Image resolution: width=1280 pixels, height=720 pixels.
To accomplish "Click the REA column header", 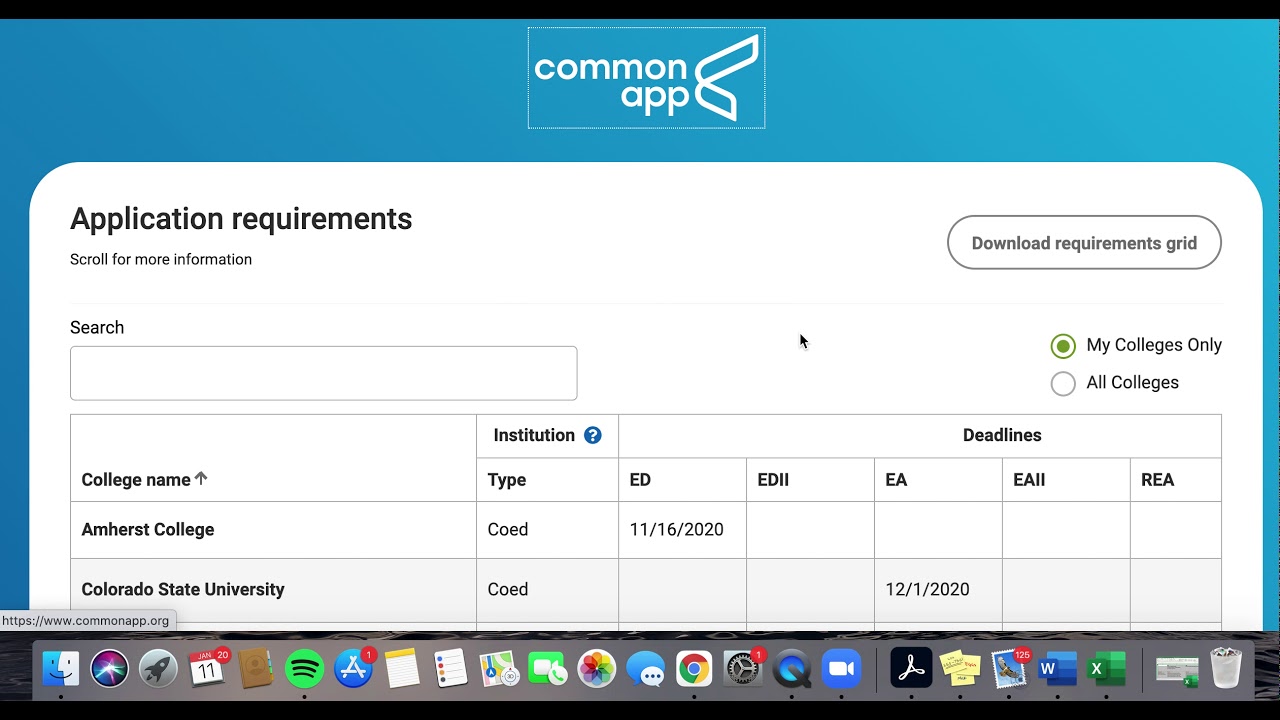I will (1157, 480).
